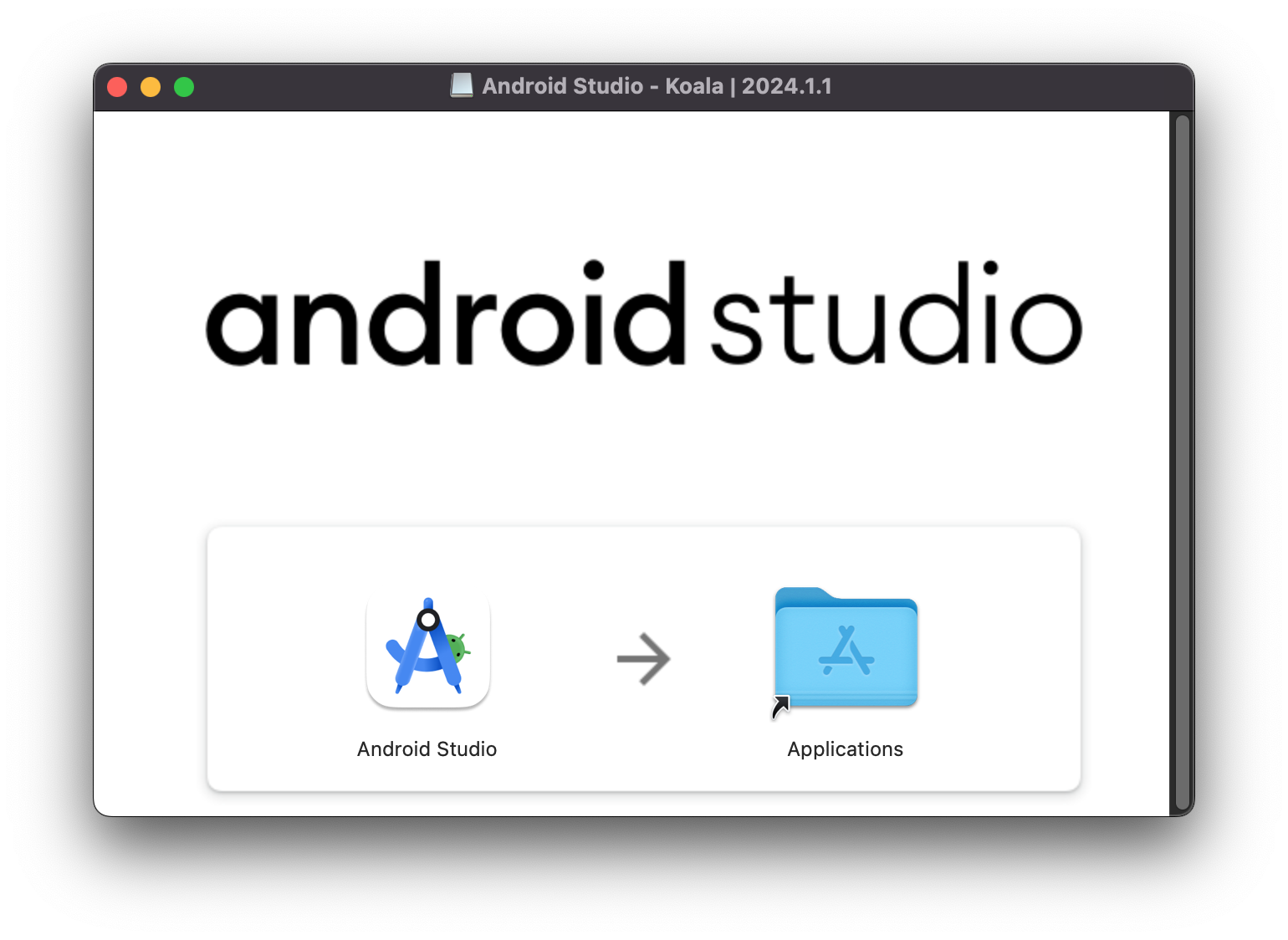Minimize the window with the yellow button
Viewport: 1288px width, 940px height.
pyautogui.click(x=151, y=87)
